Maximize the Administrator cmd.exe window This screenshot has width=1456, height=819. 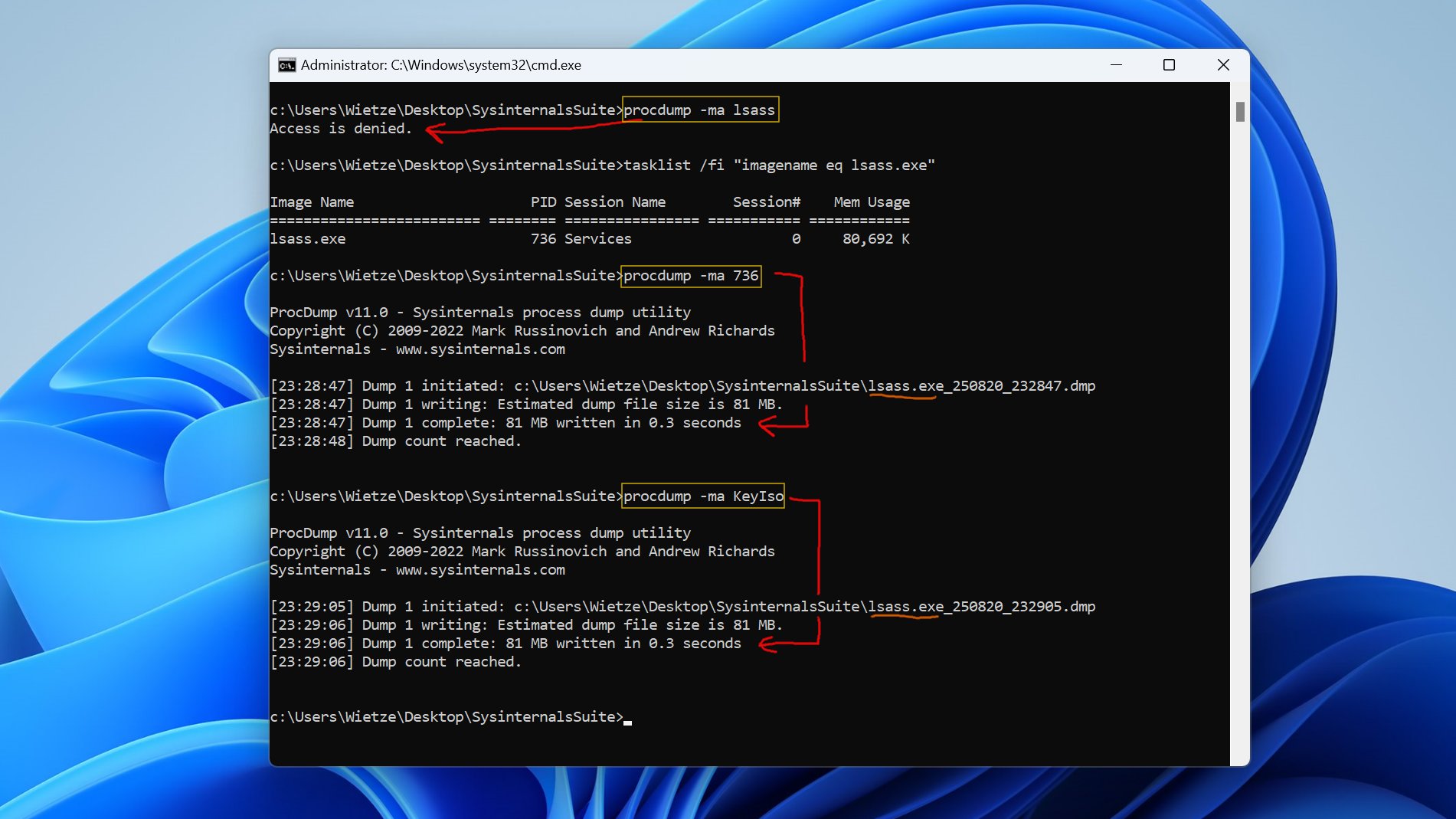click(1169, 65)
